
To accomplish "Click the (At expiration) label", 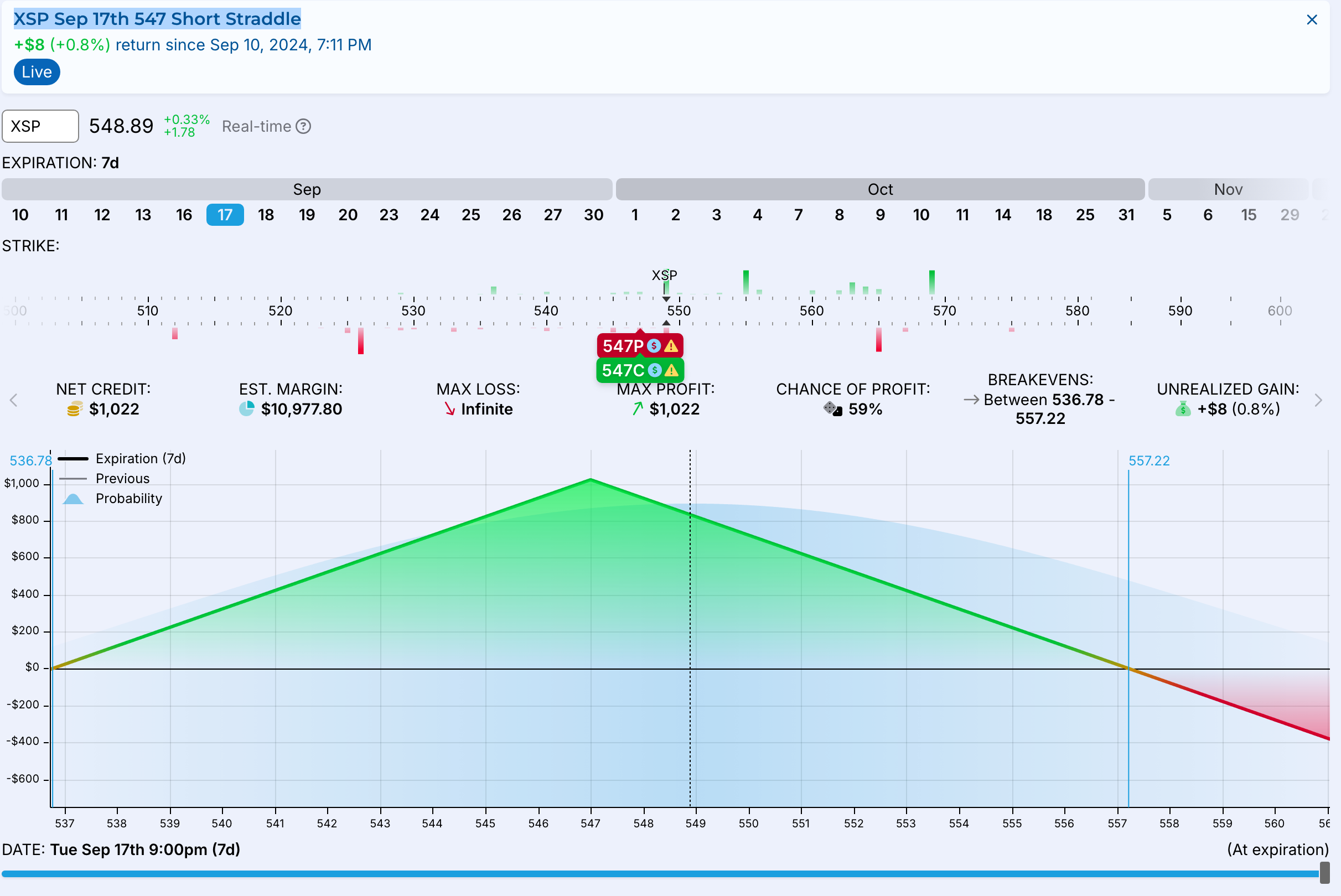I will [x=1277, y=850].
